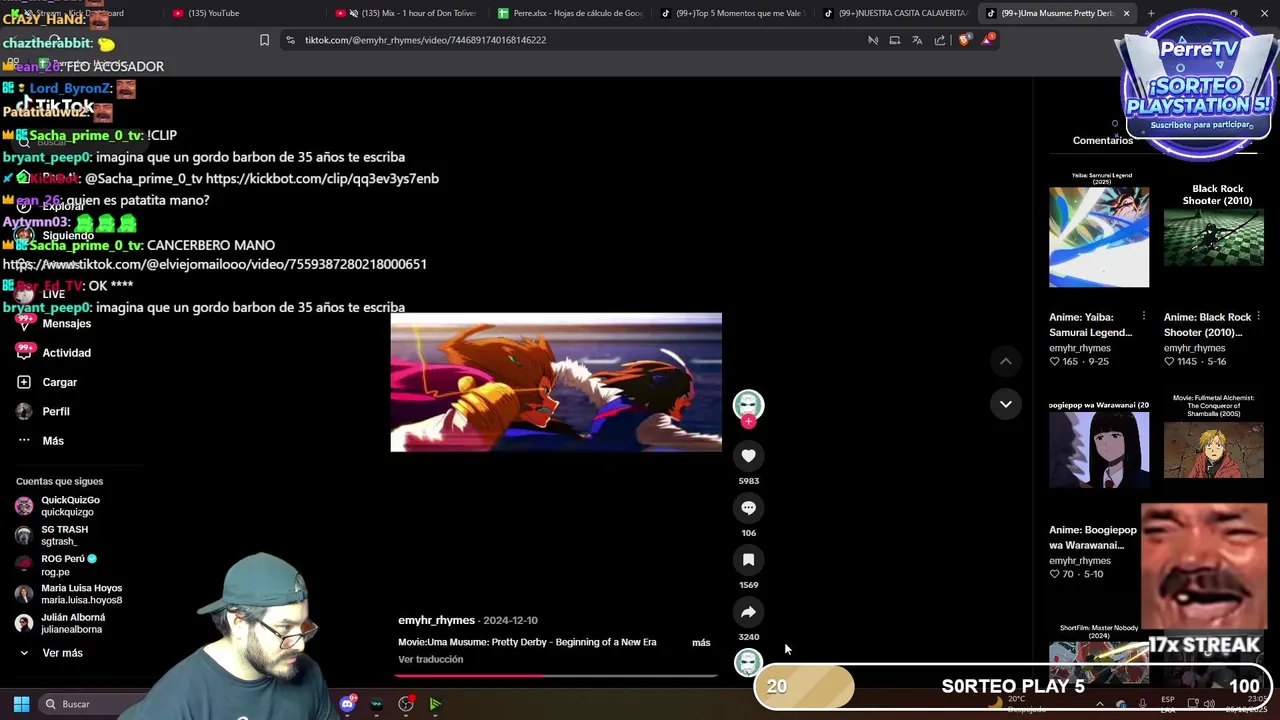Open comments via the speech bubble icon
This screenshot has height=720, width=1280.
(748, 508)
